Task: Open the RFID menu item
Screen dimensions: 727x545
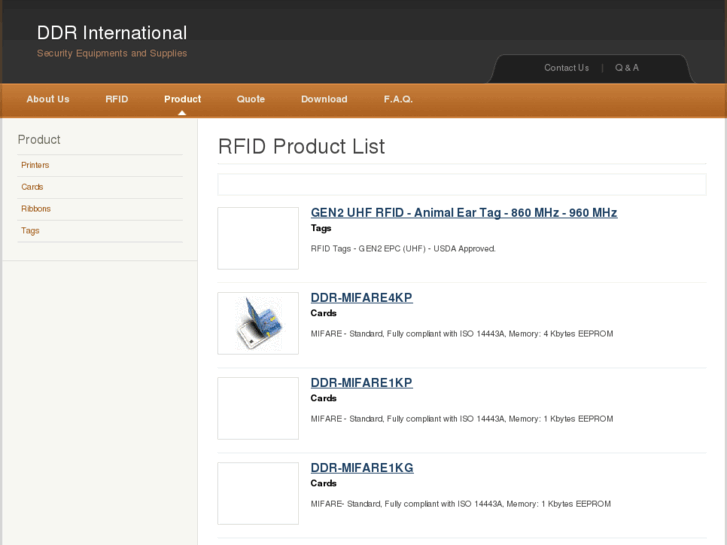Action: (x=116, y=99)
